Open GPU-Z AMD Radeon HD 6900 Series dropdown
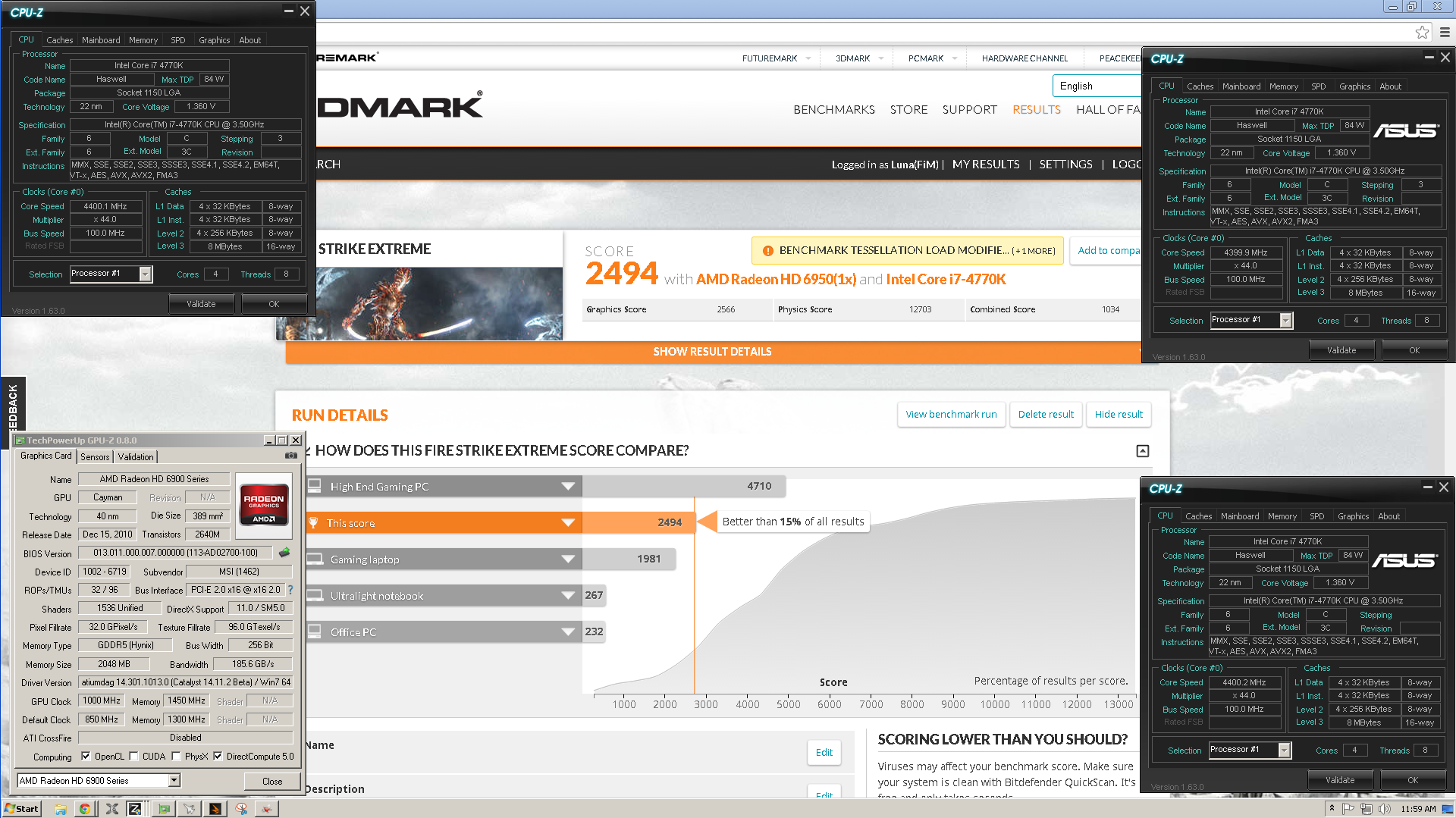 coord(174,781)
